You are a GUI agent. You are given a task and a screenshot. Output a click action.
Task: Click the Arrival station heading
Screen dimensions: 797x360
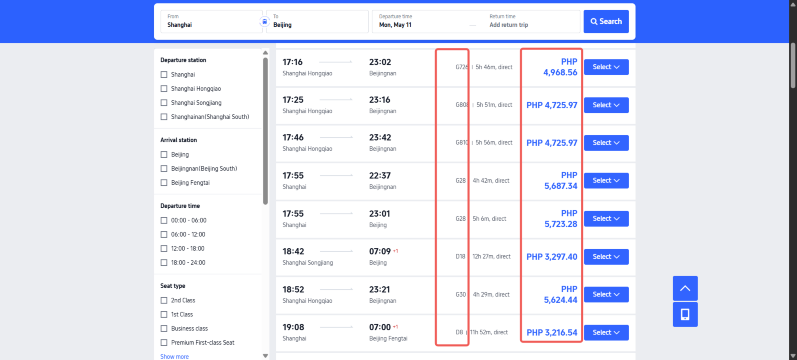click(x=179, y=140)
